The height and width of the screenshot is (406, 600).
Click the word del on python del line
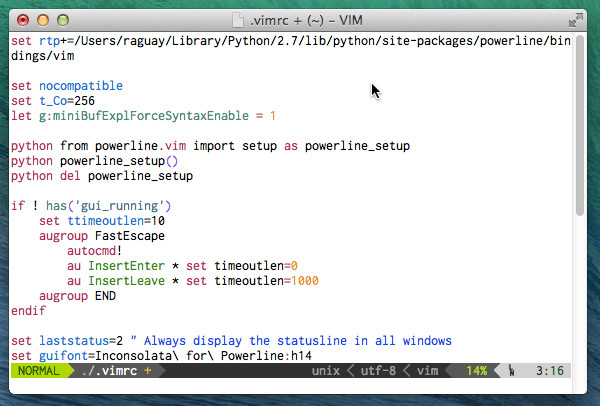click(x=70, y=176)
